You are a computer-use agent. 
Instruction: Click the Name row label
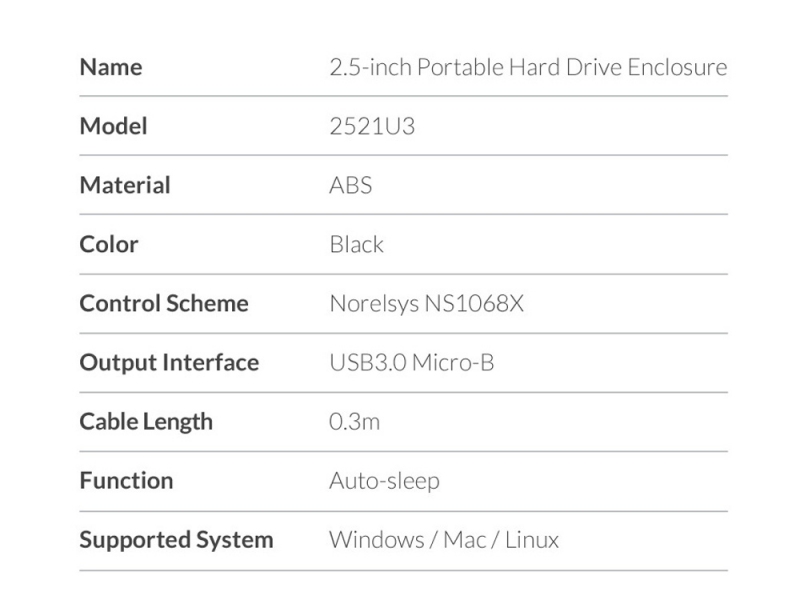(111, 67)
